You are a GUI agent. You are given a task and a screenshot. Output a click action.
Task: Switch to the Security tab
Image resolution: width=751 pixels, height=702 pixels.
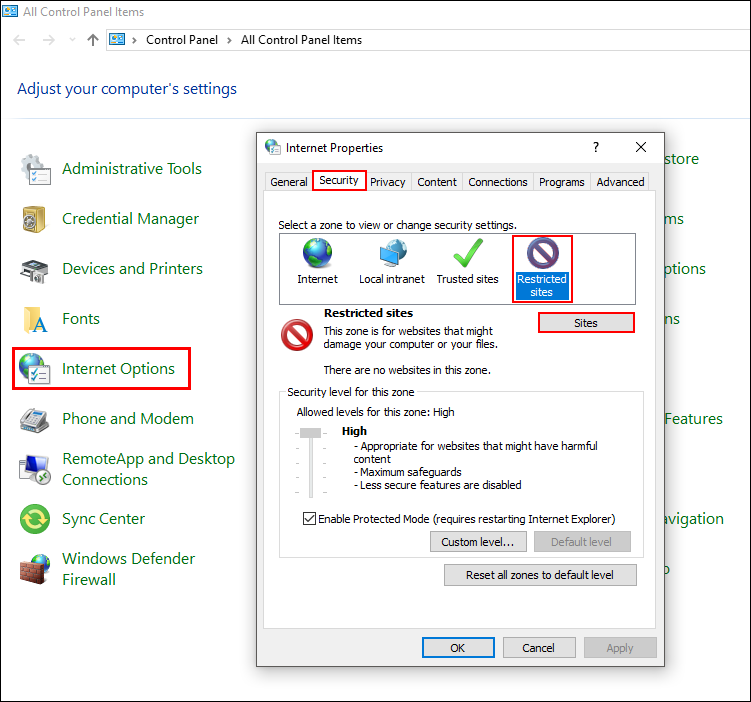pos(339,180)
